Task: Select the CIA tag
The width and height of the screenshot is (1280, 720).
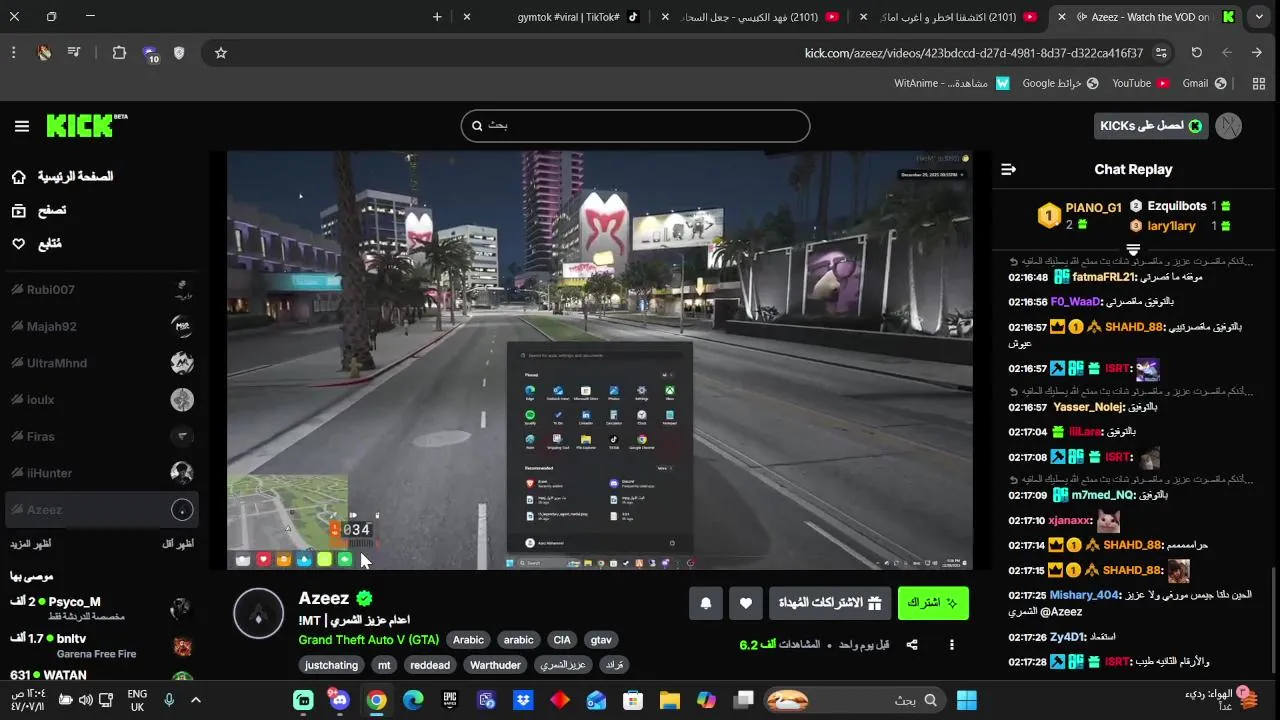Action: coord(562,640)
